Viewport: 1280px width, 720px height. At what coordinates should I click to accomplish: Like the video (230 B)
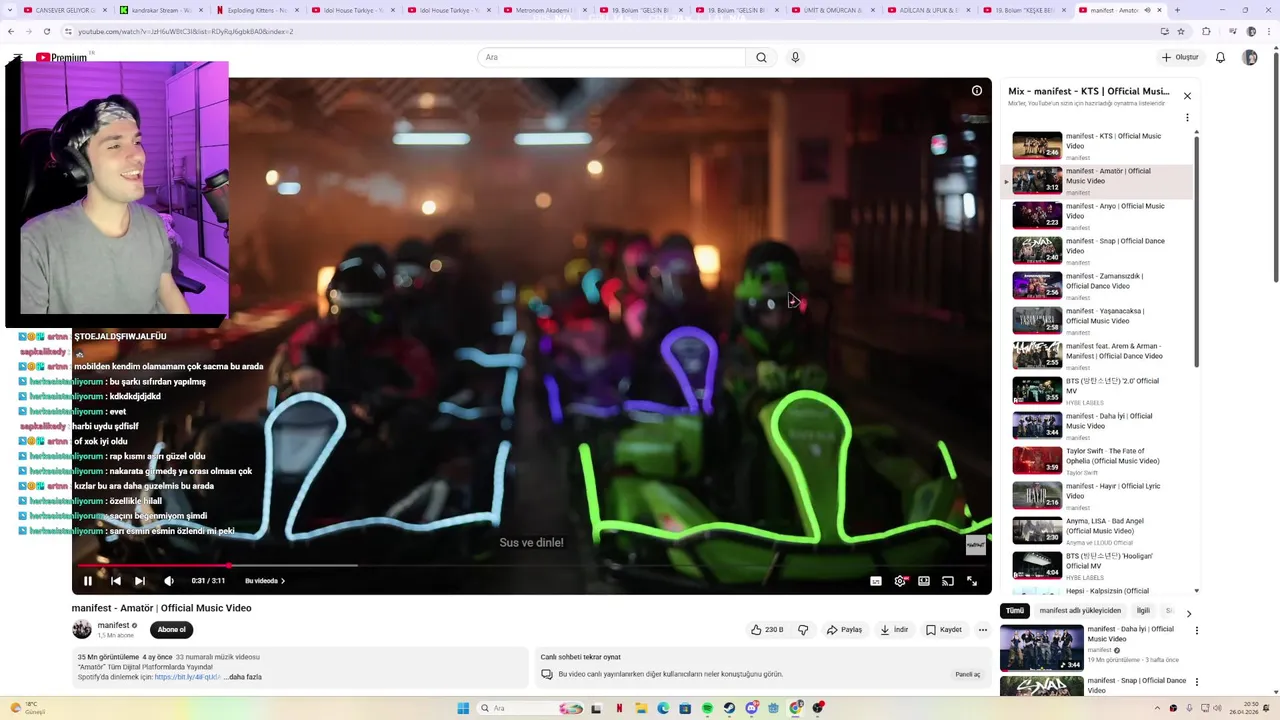(x=767, y=630)
